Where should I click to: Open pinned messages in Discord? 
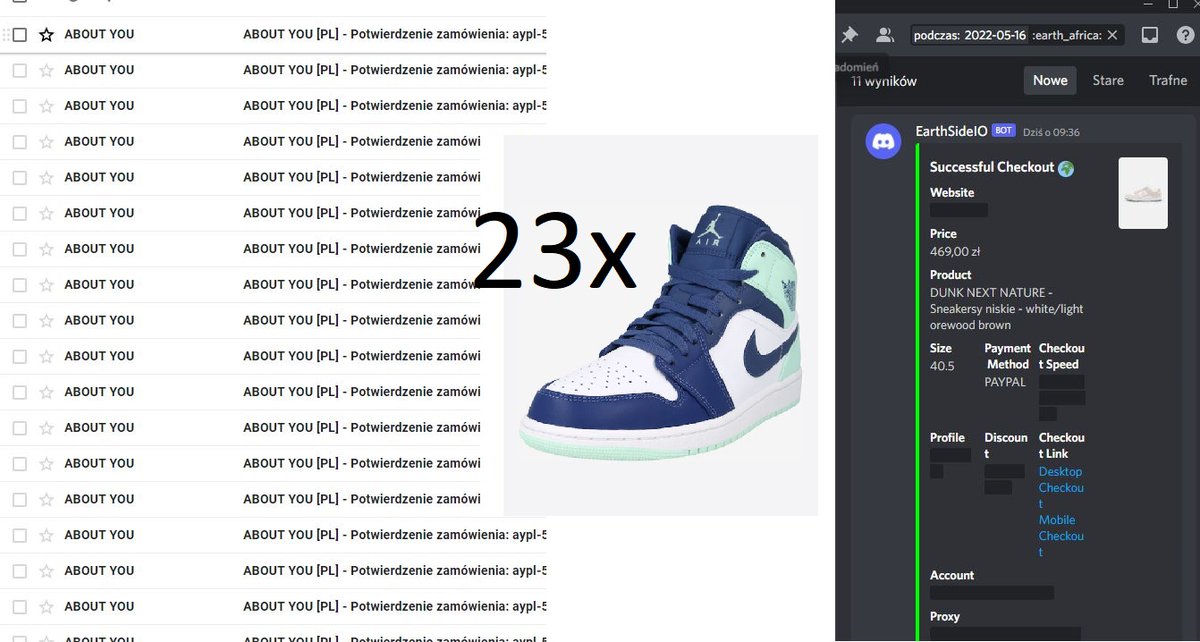pyautogui.click(x=849, y=35)
